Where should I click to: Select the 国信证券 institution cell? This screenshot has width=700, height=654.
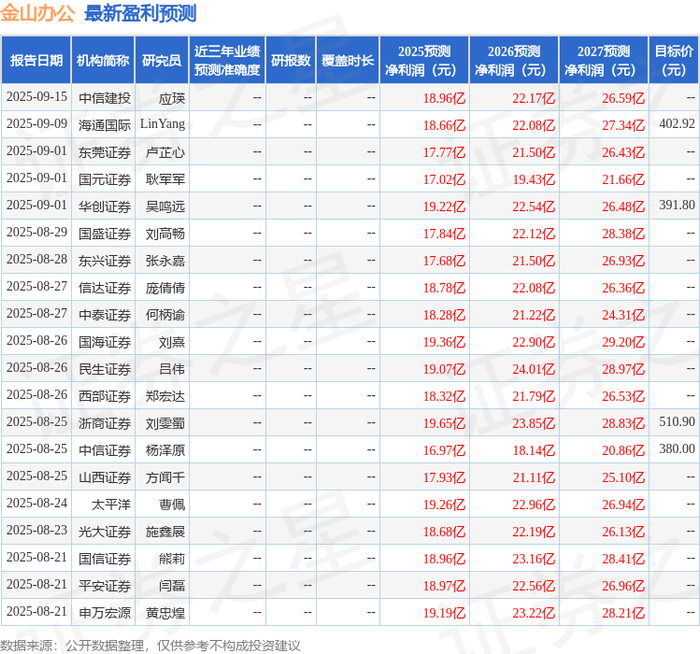click(x=104, y=559)
